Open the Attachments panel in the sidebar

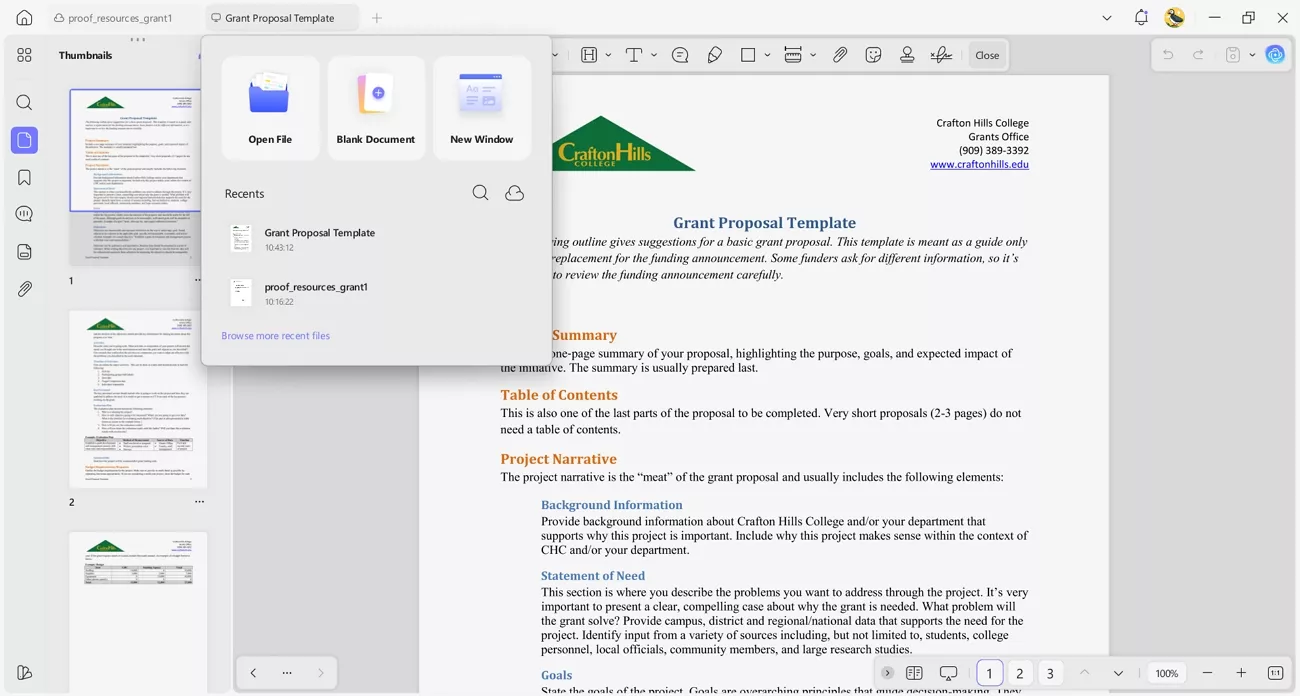tap(24, 289)
